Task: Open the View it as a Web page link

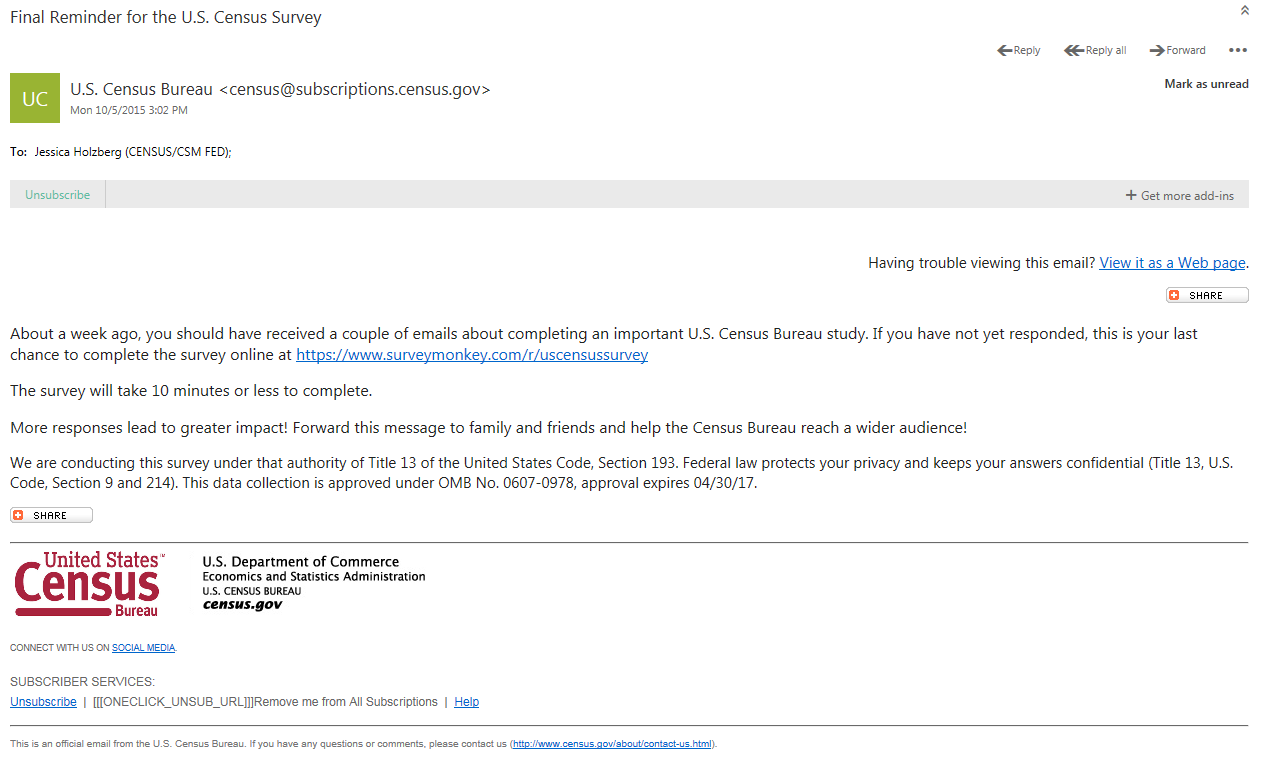Action: coord(1172,263)
